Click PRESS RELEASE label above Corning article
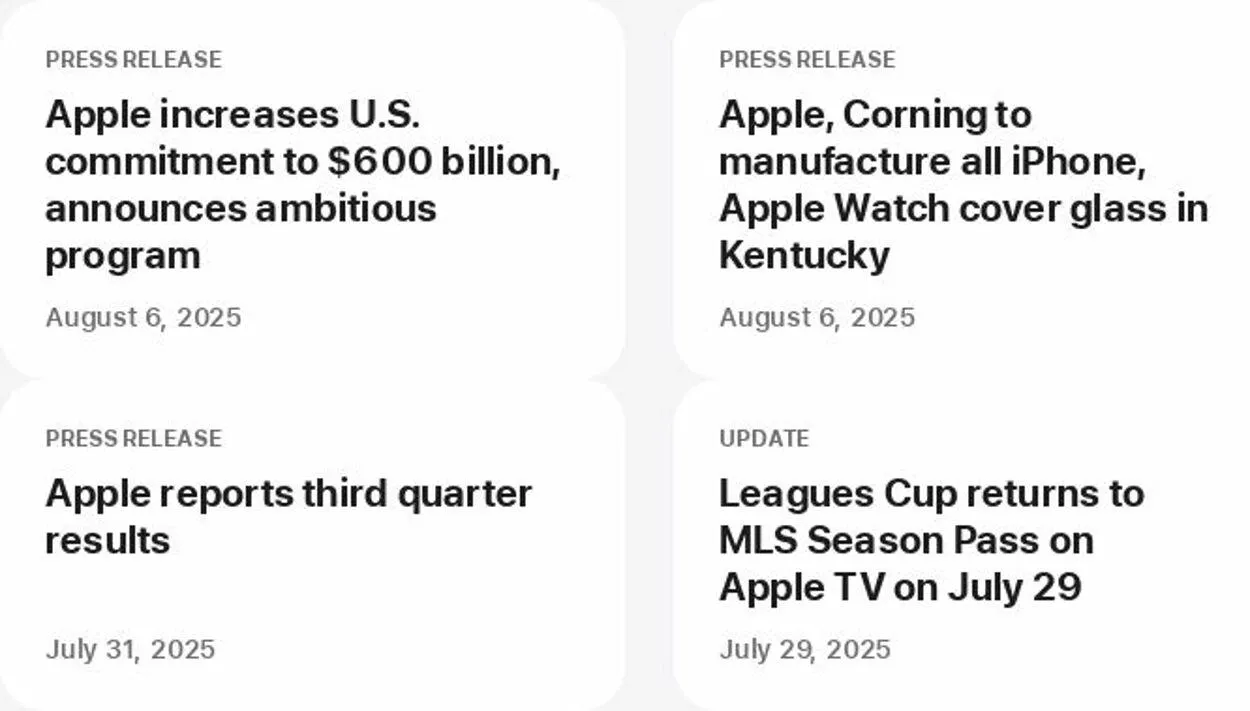 [807, 60]
